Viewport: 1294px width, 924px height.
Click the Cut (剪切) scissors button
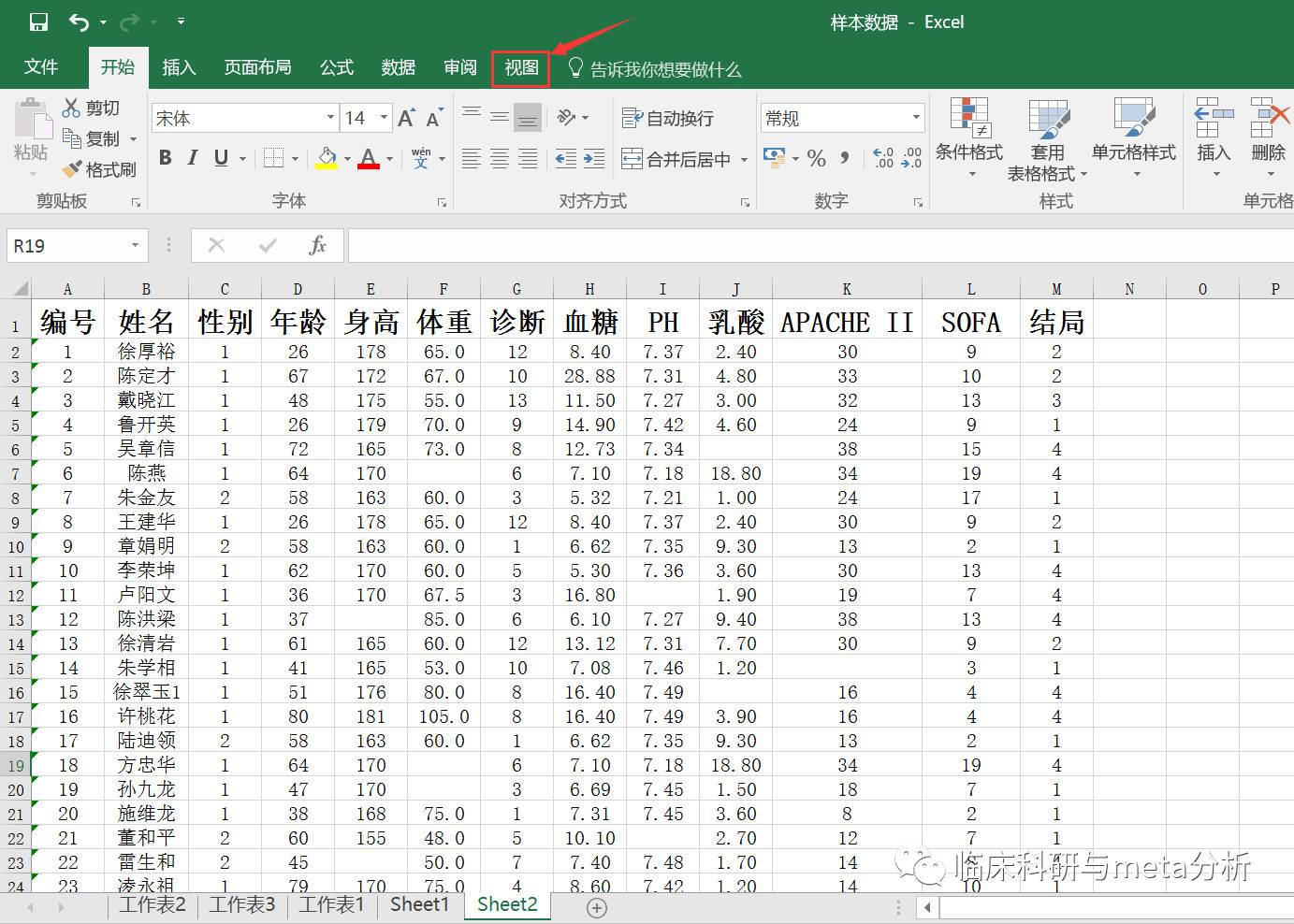tap(91, 108)
